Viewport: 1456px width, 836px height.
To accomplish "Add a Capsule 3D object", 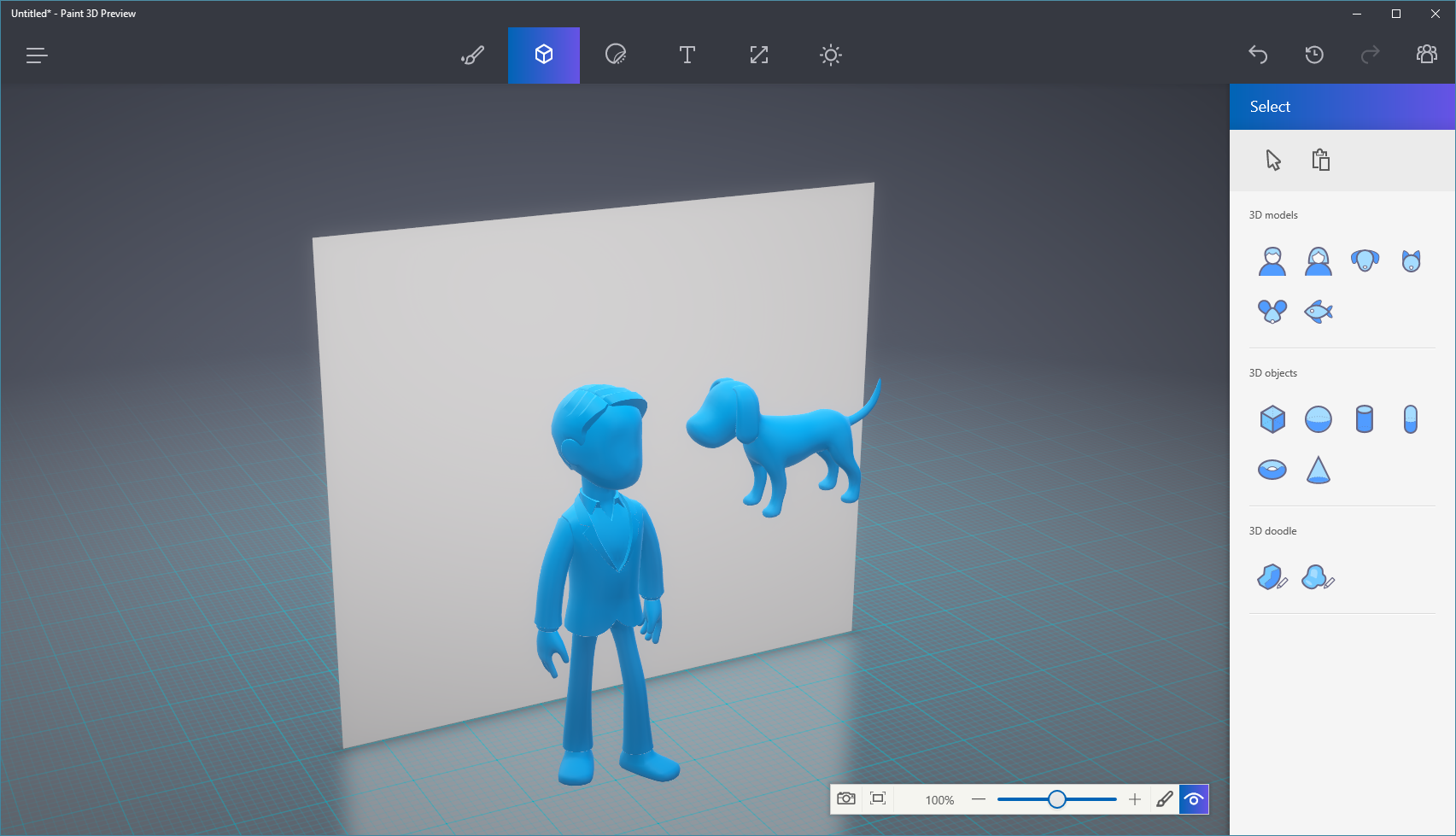I will [1411, 419].
